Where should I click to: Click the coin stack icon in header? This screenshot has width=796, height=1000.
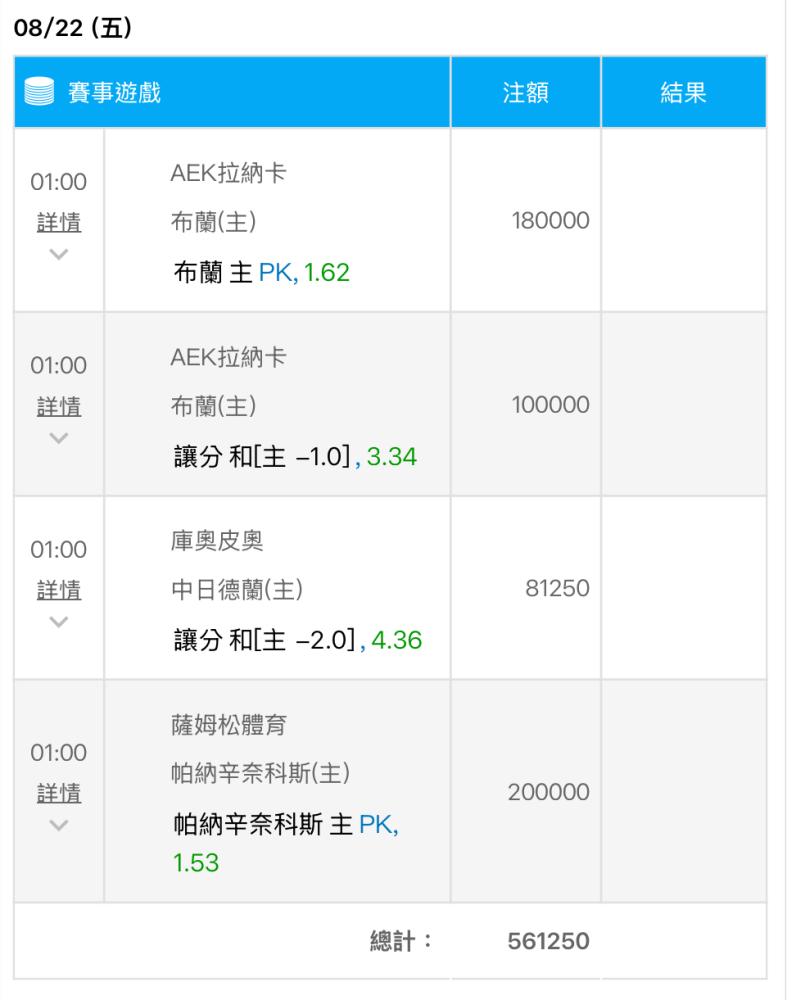tap(39, 91)
